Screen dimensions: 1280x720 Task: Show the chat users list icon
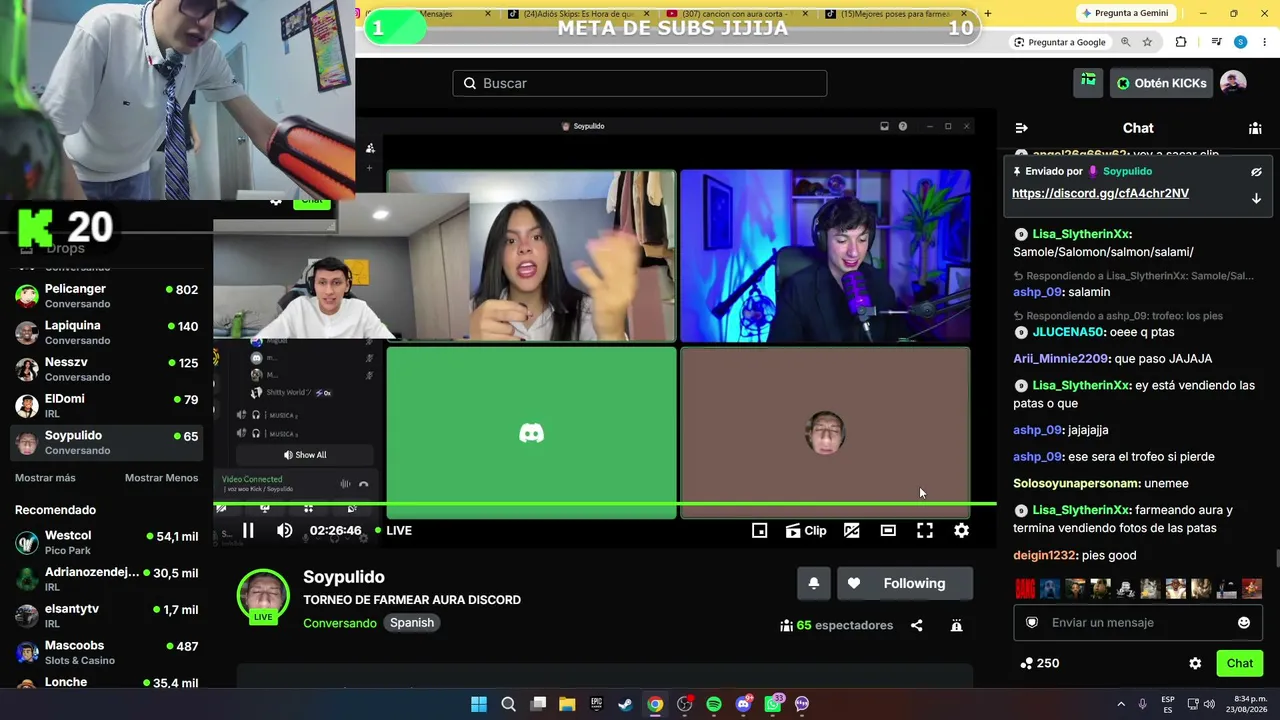tap(1255, 128)
